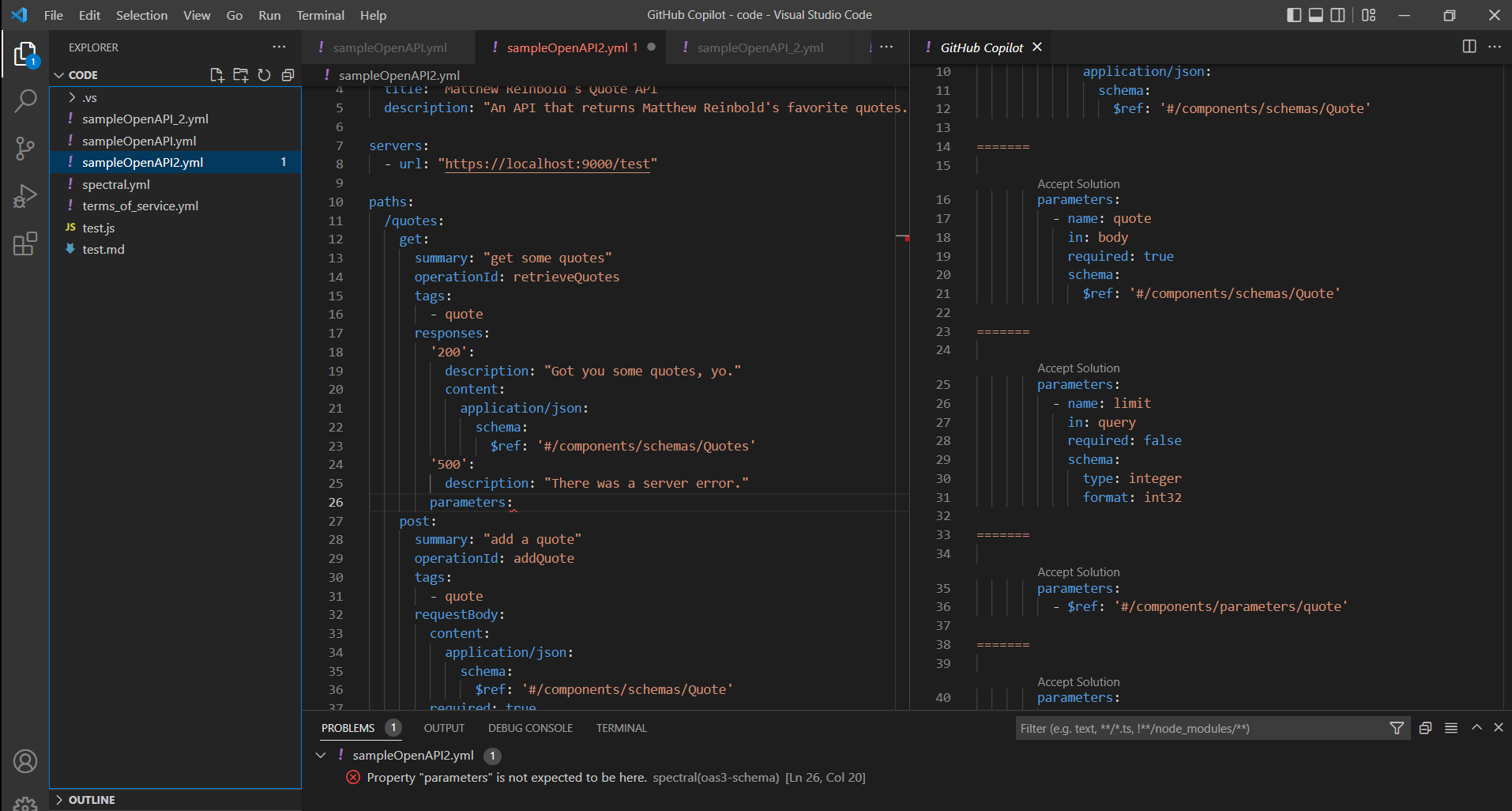Collapse all folders in Explorer
This screenshot has height=811, width=1512.
(x=288, y=75)
